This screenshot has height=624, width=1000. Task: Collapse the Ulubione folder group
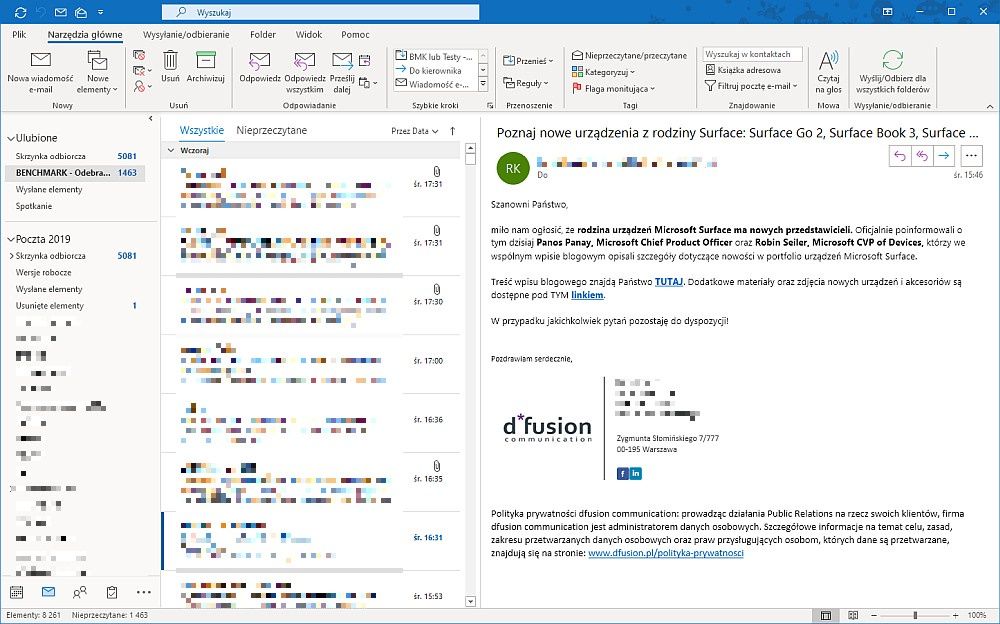coord(11,138)
